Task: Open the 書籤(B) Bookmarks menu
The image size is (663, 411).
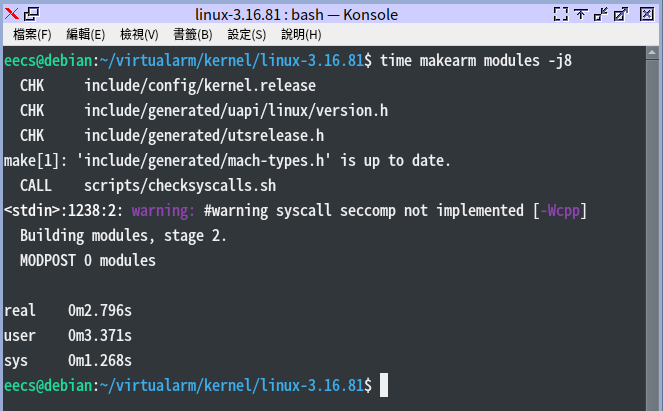Action: tap(194, 34)
